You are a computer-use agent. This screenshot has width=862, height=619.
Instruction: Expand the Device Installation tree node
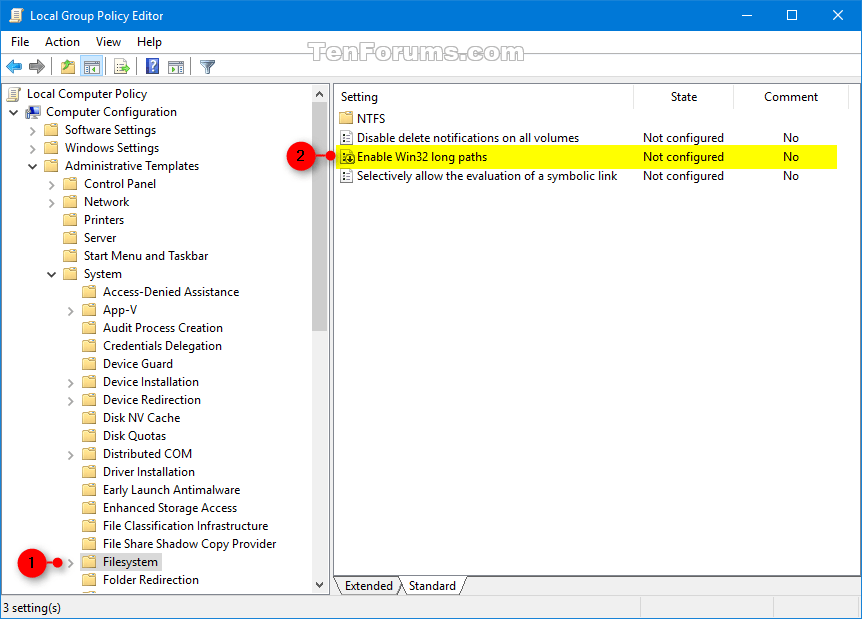click(x=69, y=381)
